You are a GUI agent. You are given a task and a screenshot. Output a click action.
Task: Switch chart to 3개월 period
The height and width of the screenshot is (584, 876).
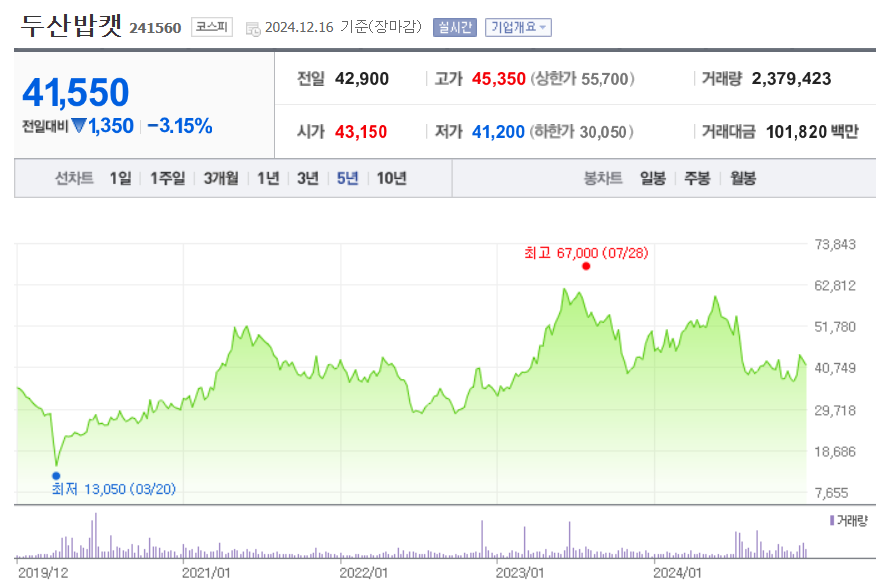(x=221, y=178)
